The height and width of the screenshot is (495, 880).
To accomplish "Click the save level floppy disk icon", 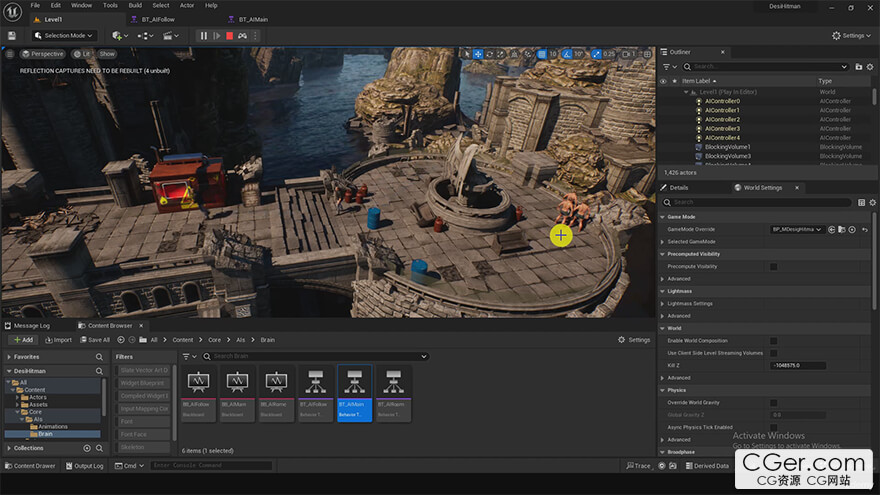I will tap(14, 36).
